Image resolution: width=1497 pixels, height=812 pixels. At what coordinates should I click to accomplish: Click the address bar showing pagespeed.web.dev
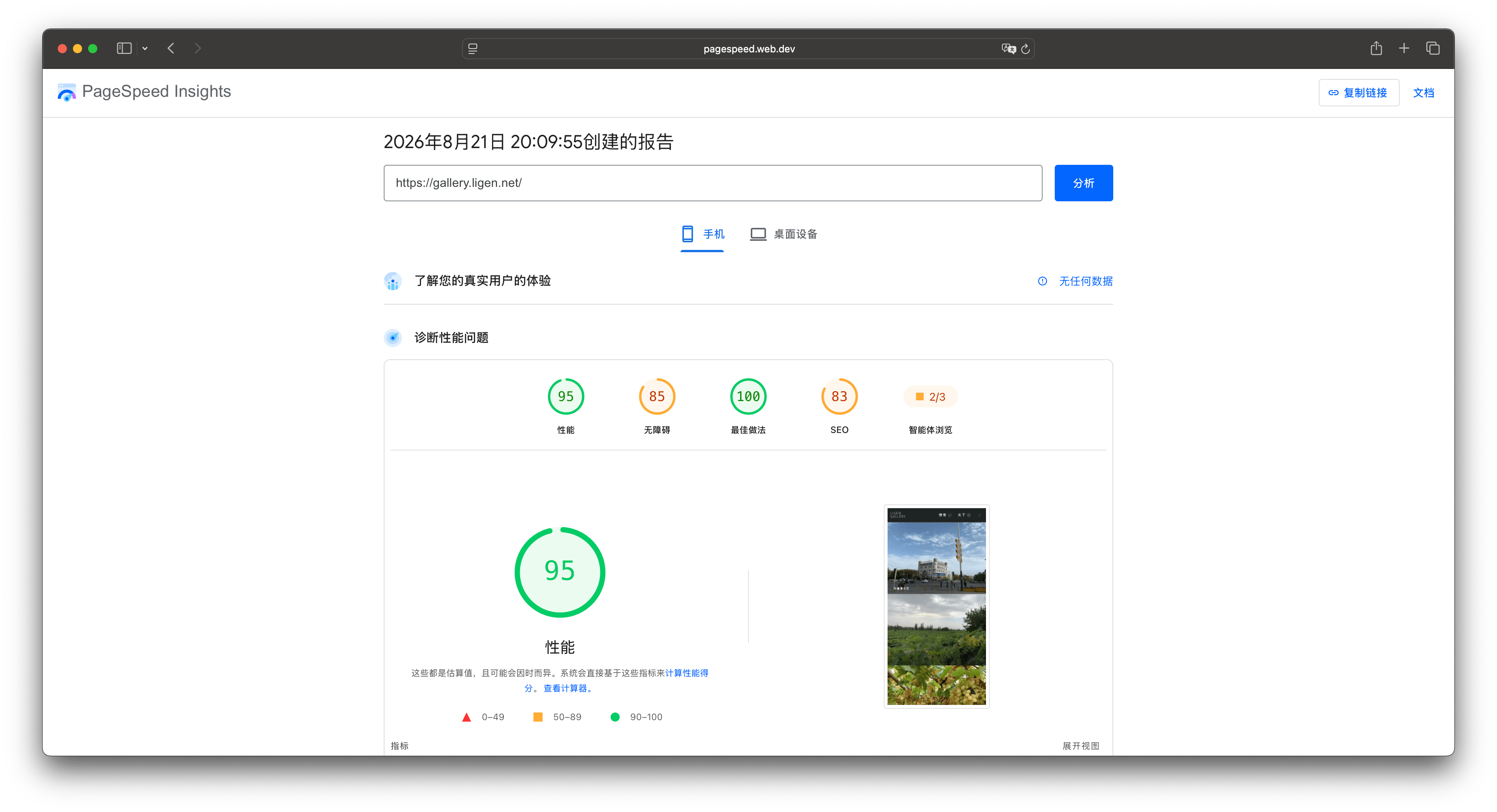[748, 49]
